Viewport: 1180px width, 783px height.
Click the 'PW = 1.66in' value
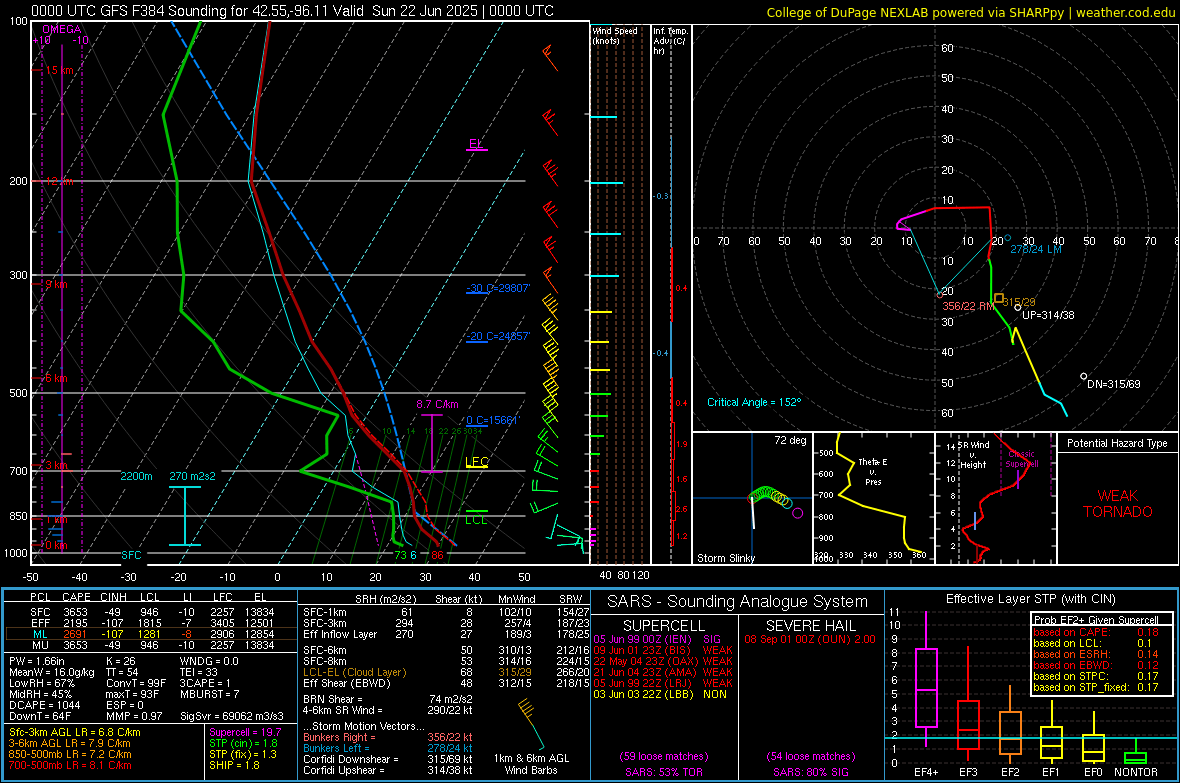point(36,661)
